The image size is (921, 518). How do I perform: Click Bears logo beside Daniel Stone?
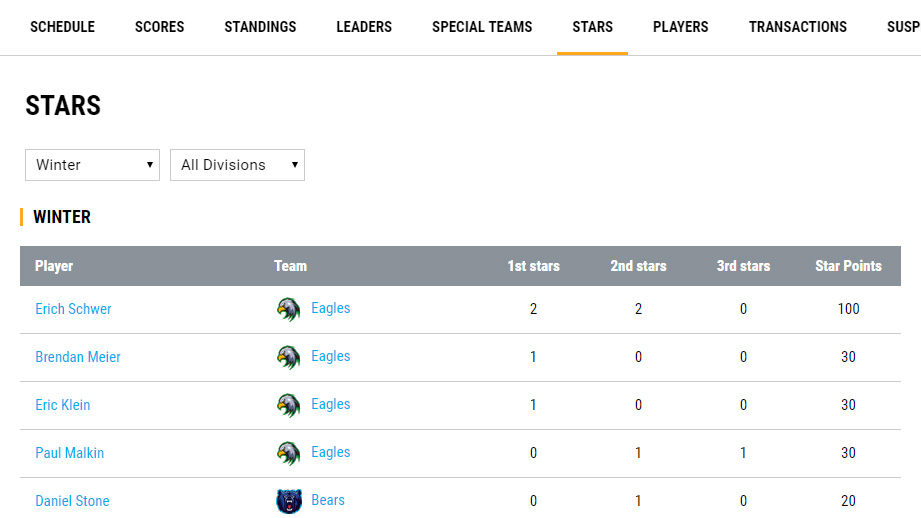[288, 501]
